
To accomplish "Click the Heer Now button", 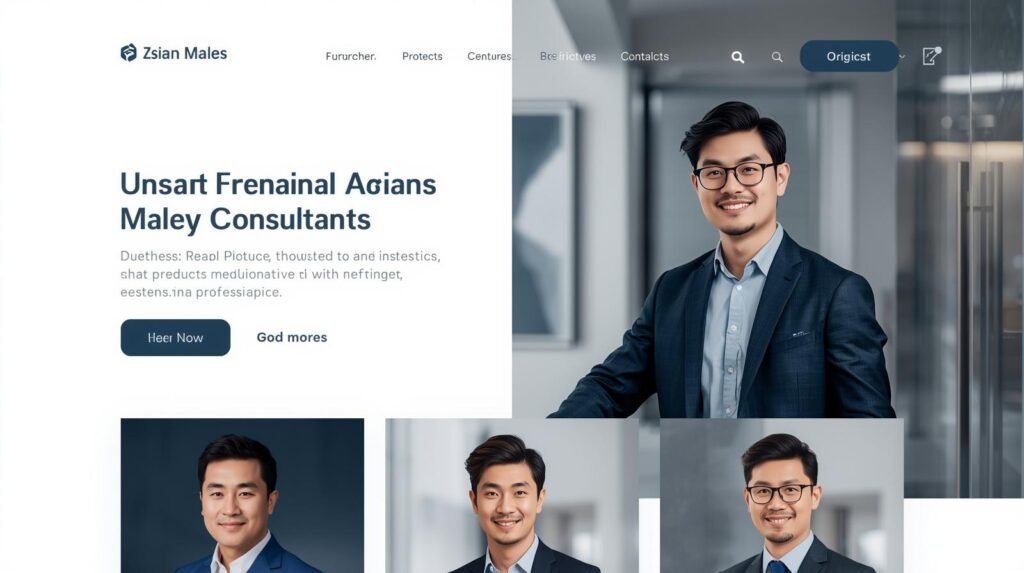I will click(x=175, y=338).
